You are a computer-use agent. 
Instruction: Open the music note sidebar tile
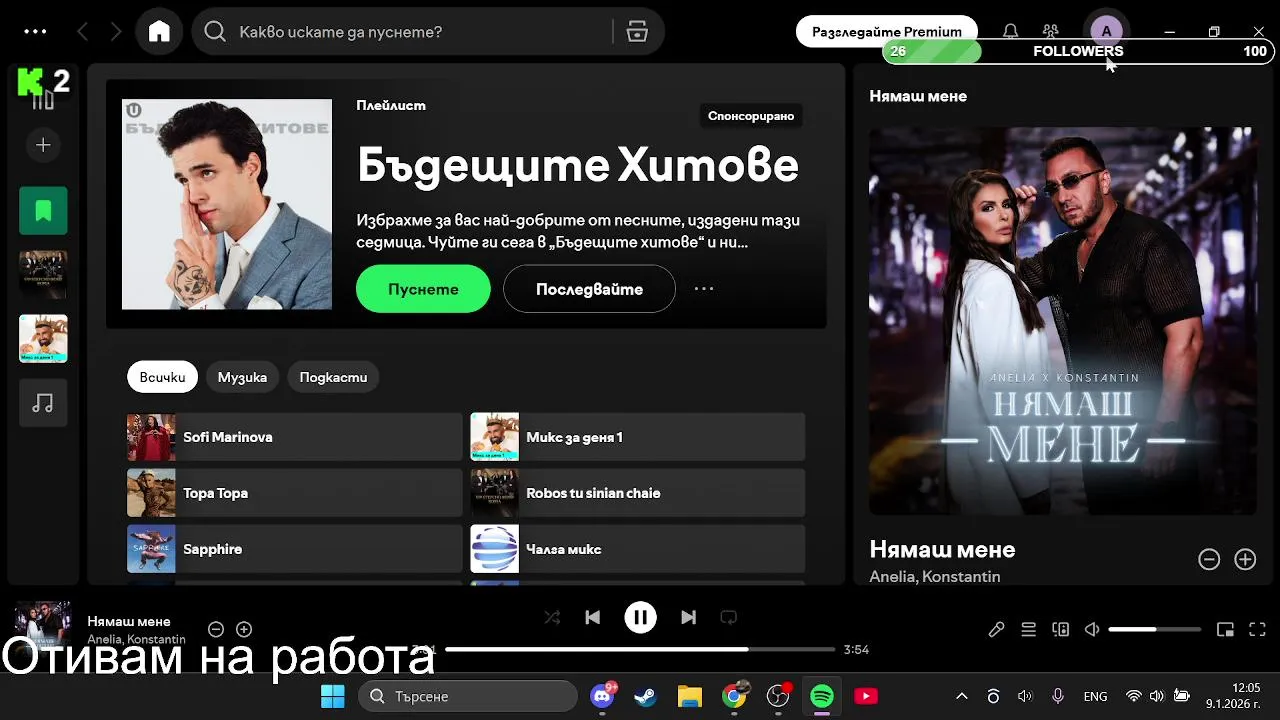coord(43,403)
